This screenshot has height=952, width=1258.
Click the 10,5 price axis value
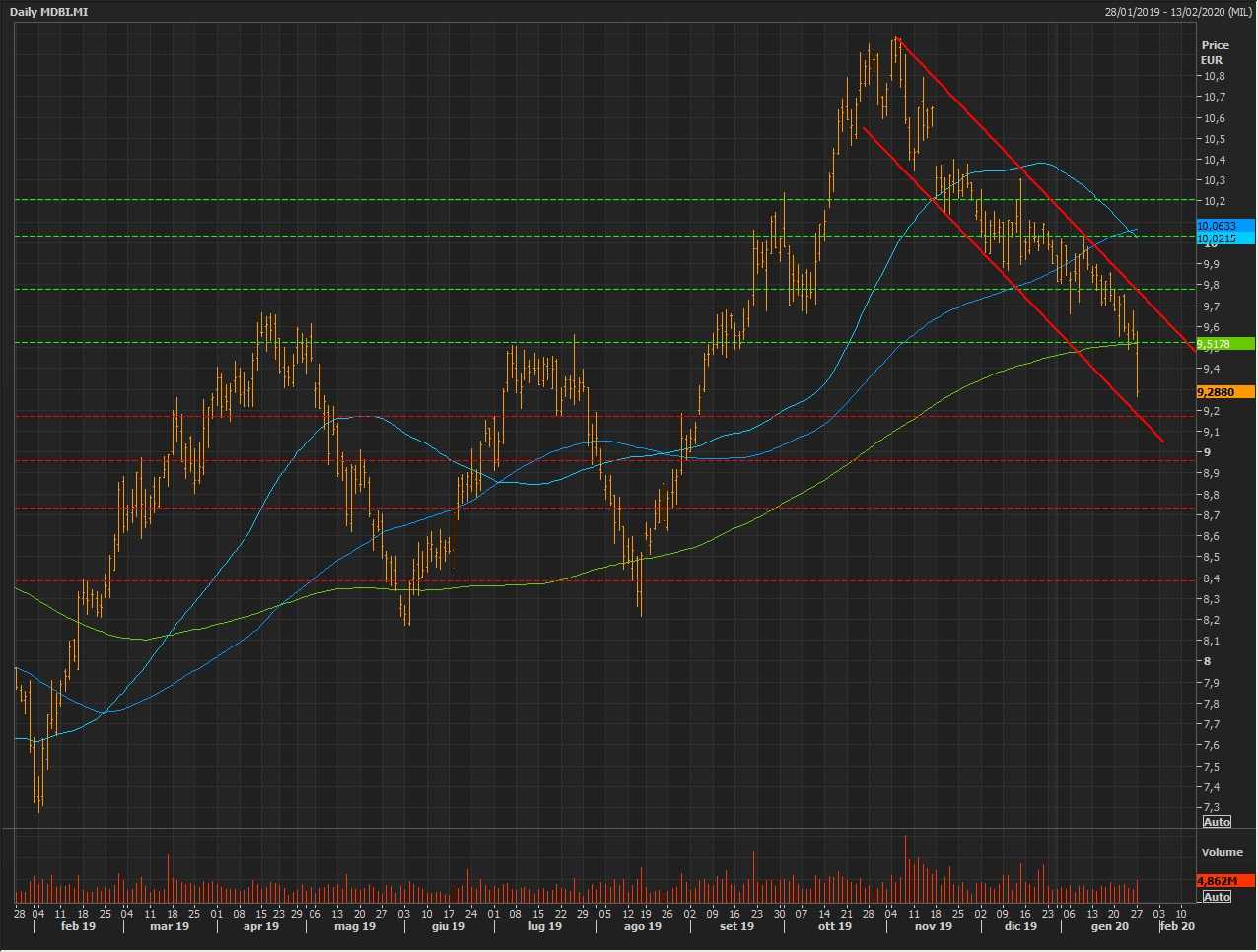1214,139
